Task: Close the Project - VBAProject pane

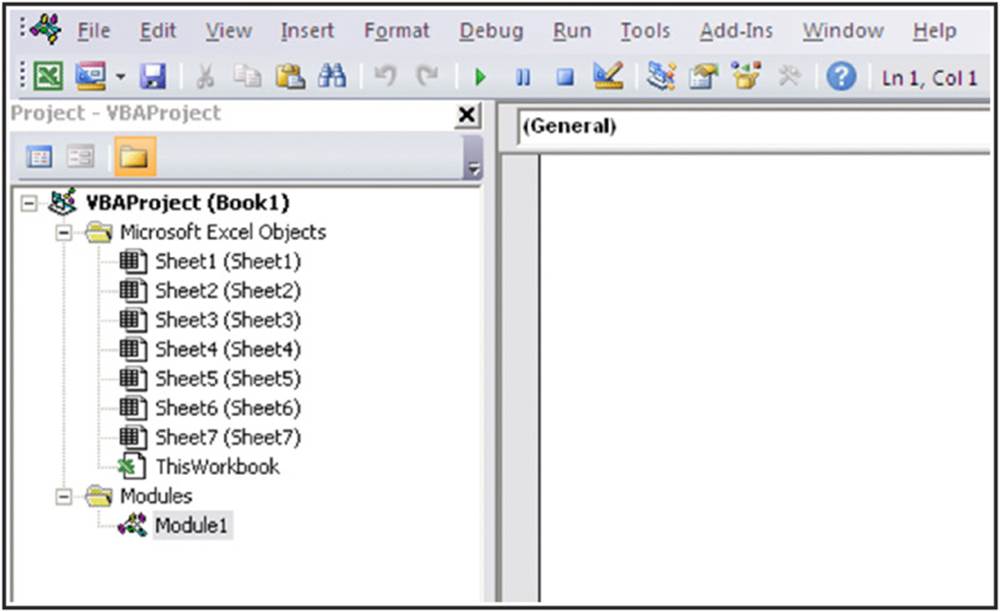Action: tap(467, 115)
